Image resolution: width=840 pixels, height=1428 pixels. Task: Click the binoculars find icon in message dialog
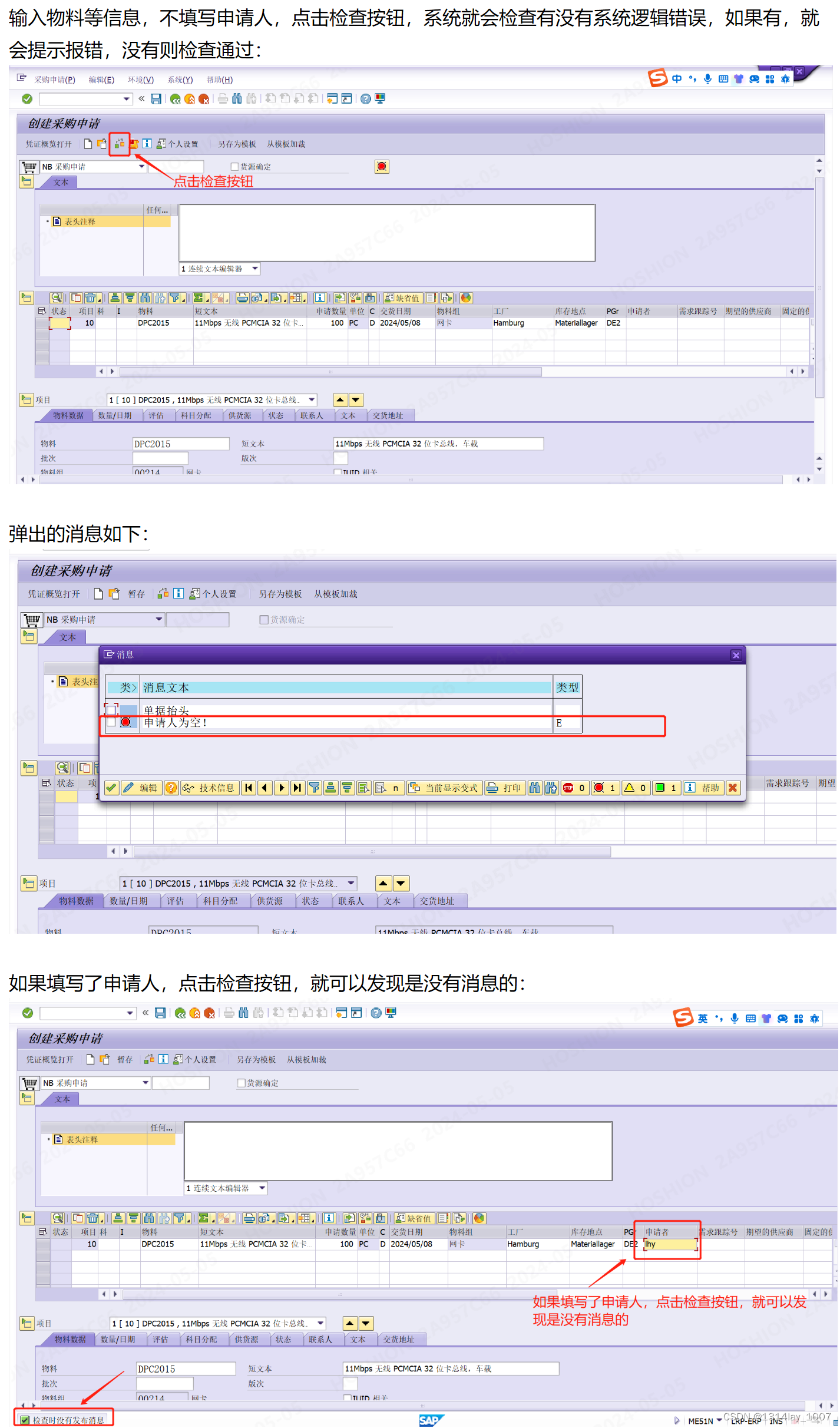click(x=534, y=788)
